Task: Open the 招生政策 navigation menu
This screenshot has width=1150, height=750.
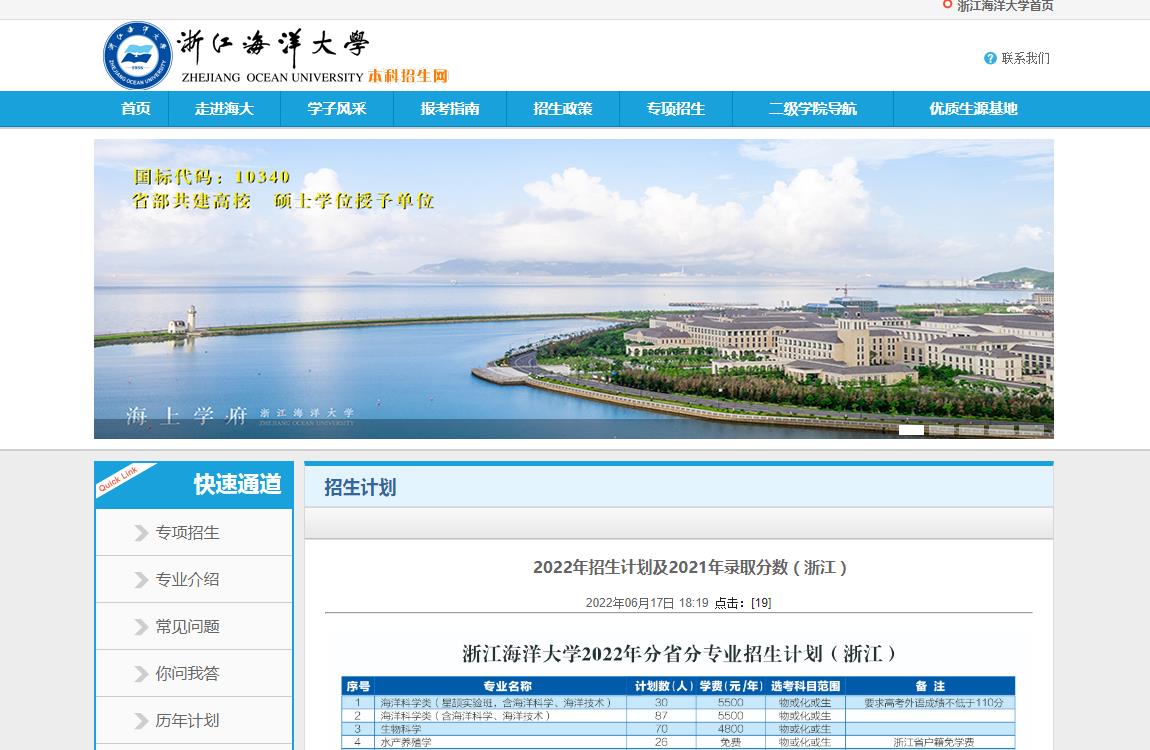Action: (563, 109)
